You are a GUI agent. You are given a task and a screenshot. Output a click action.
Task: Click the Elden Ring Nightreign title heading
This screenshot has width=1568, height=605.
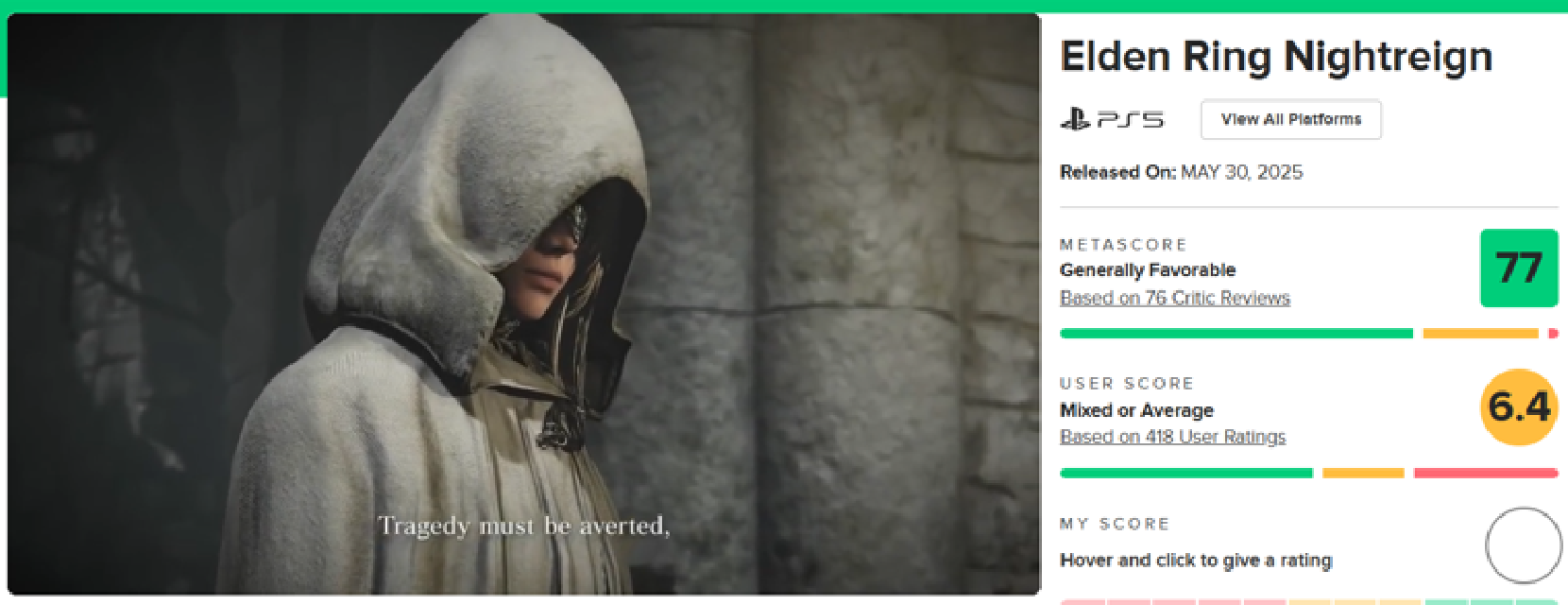tap(1276, 57)
